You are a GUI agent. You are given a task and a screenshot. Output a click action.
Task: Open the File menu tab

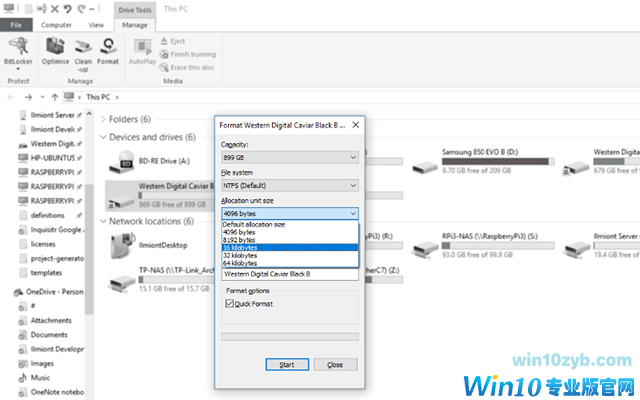[x=17, y=24]
